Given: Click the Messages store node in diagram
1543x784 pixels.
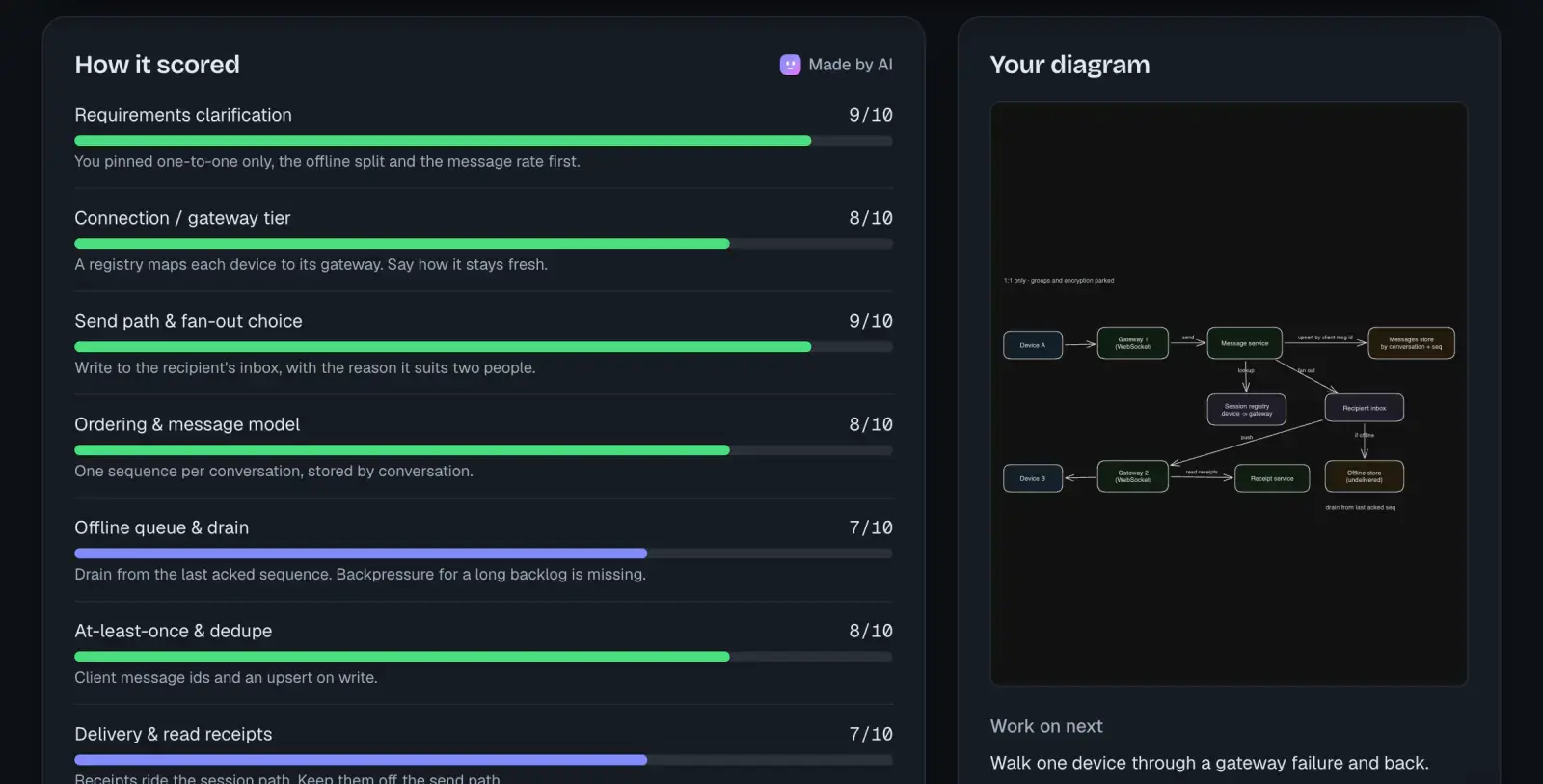Looking at the screenshot, I should [x=1411, y=343].
